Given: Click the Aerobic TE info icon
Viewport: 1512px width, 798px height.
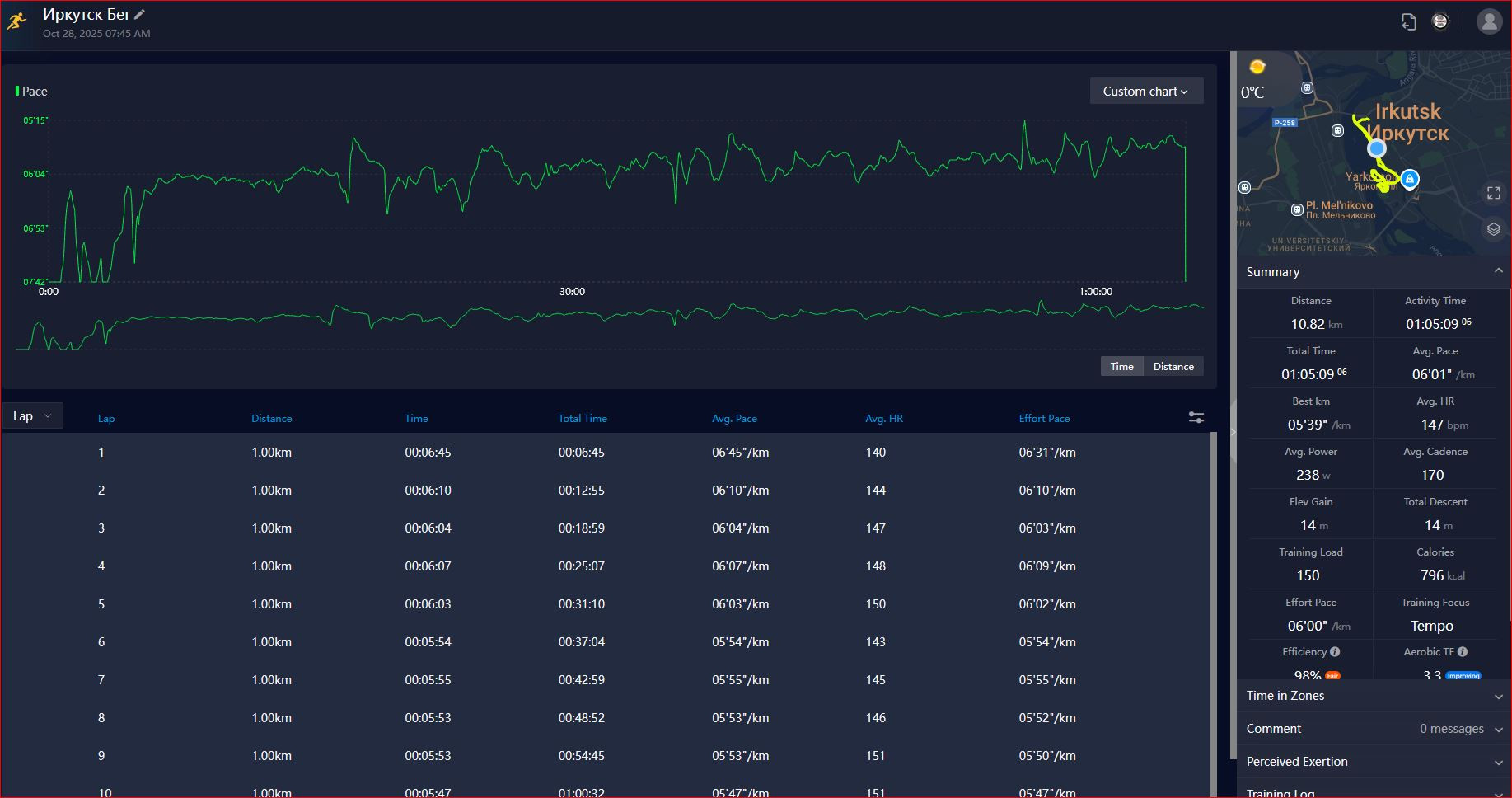Looking at the screenshot, I should (1463, 651).
